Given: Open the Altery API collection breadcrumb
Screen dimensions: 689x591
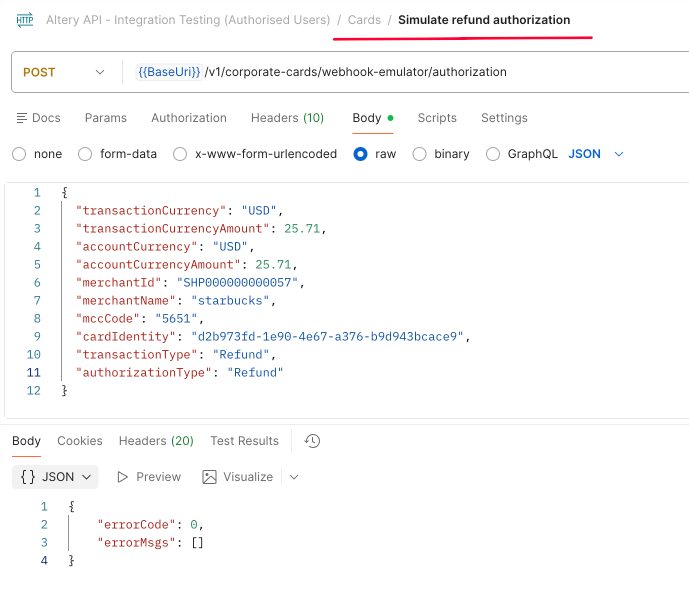Looking at the screenshot, I should click(188, 20).
